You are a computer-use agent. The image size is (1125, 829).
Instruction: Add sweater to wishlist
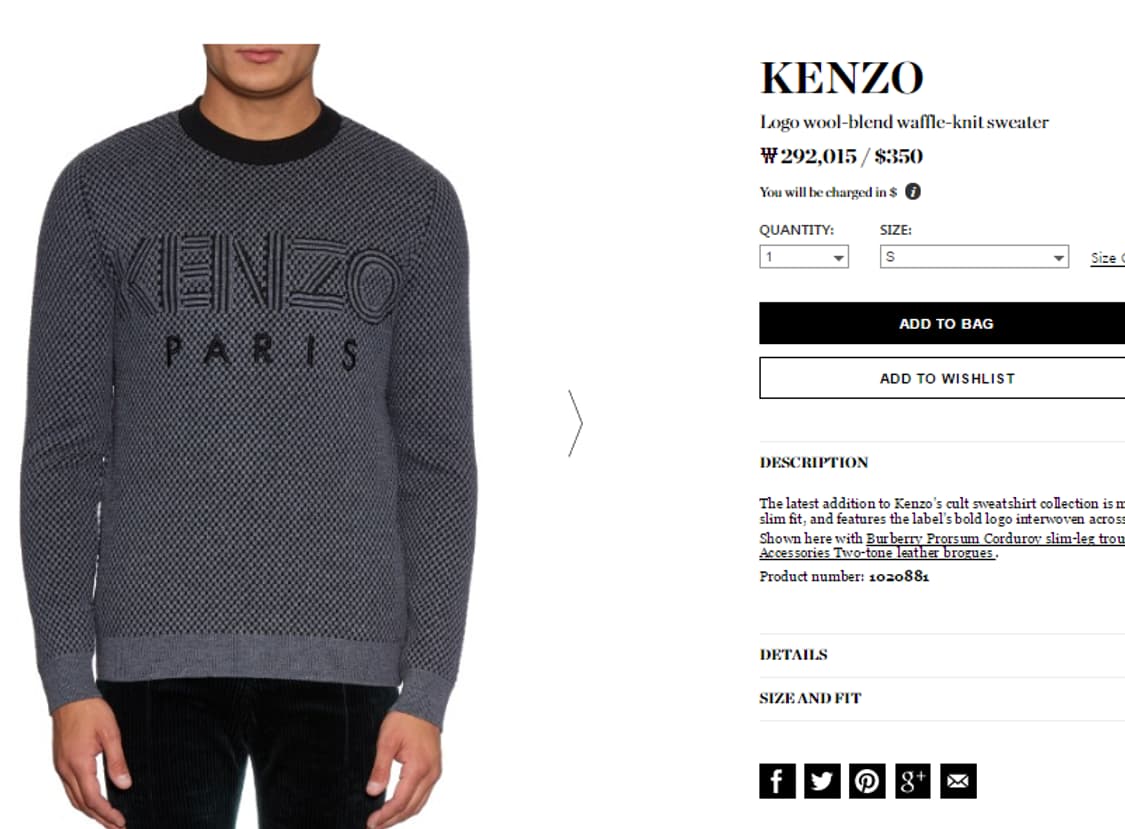(x=942, y=378)
